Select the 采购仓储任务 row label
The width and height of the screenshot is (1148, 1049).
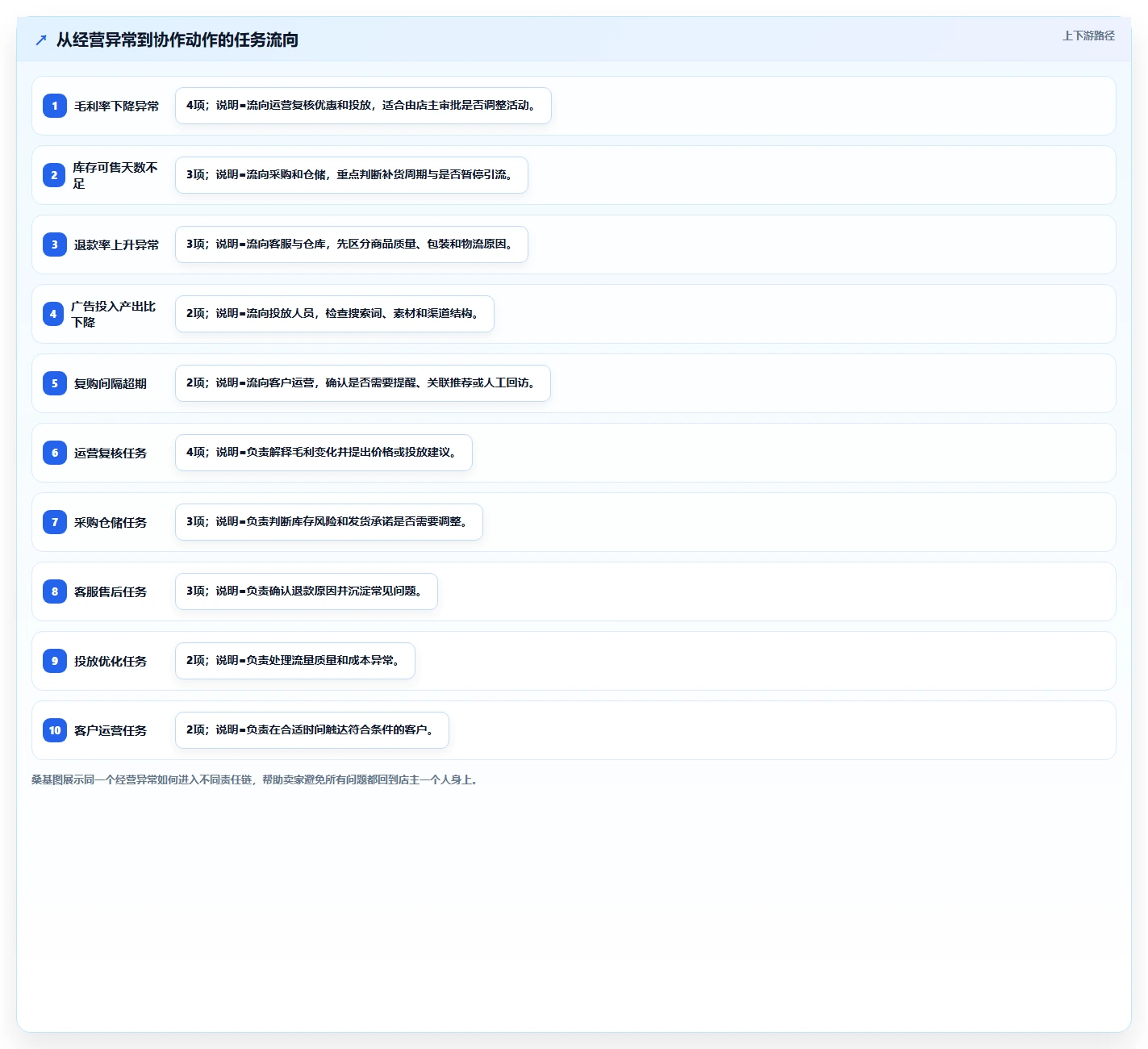pyautogui.click(x=111, y=522)
